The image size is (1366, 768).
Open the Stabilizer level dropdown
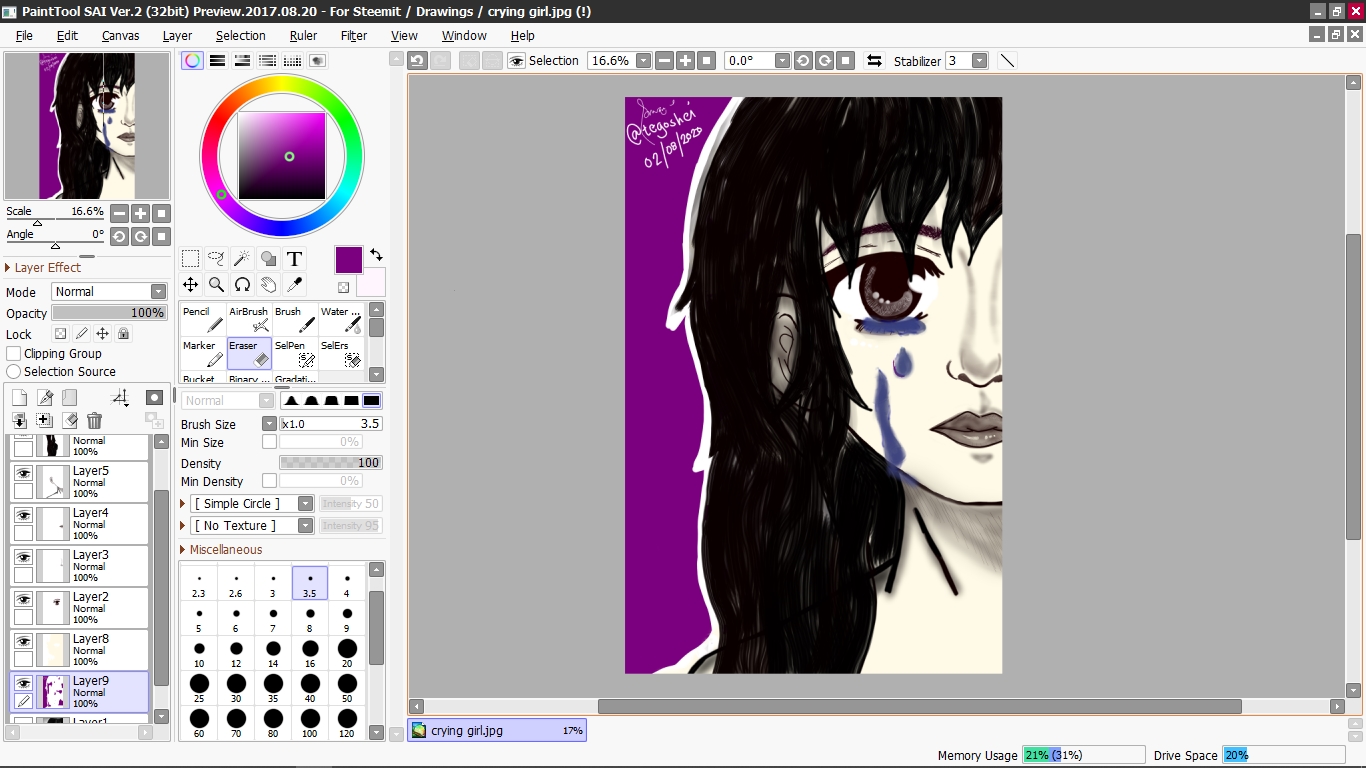(979, 61)
